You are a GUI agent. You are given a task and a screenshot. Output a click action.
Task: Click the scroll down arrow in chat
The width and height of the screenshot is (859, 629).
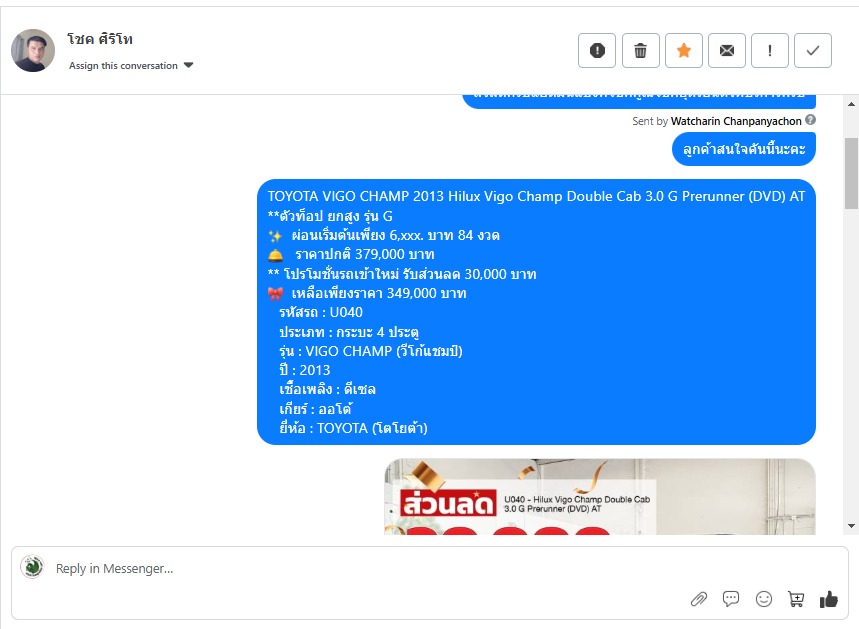coord(851,525)
